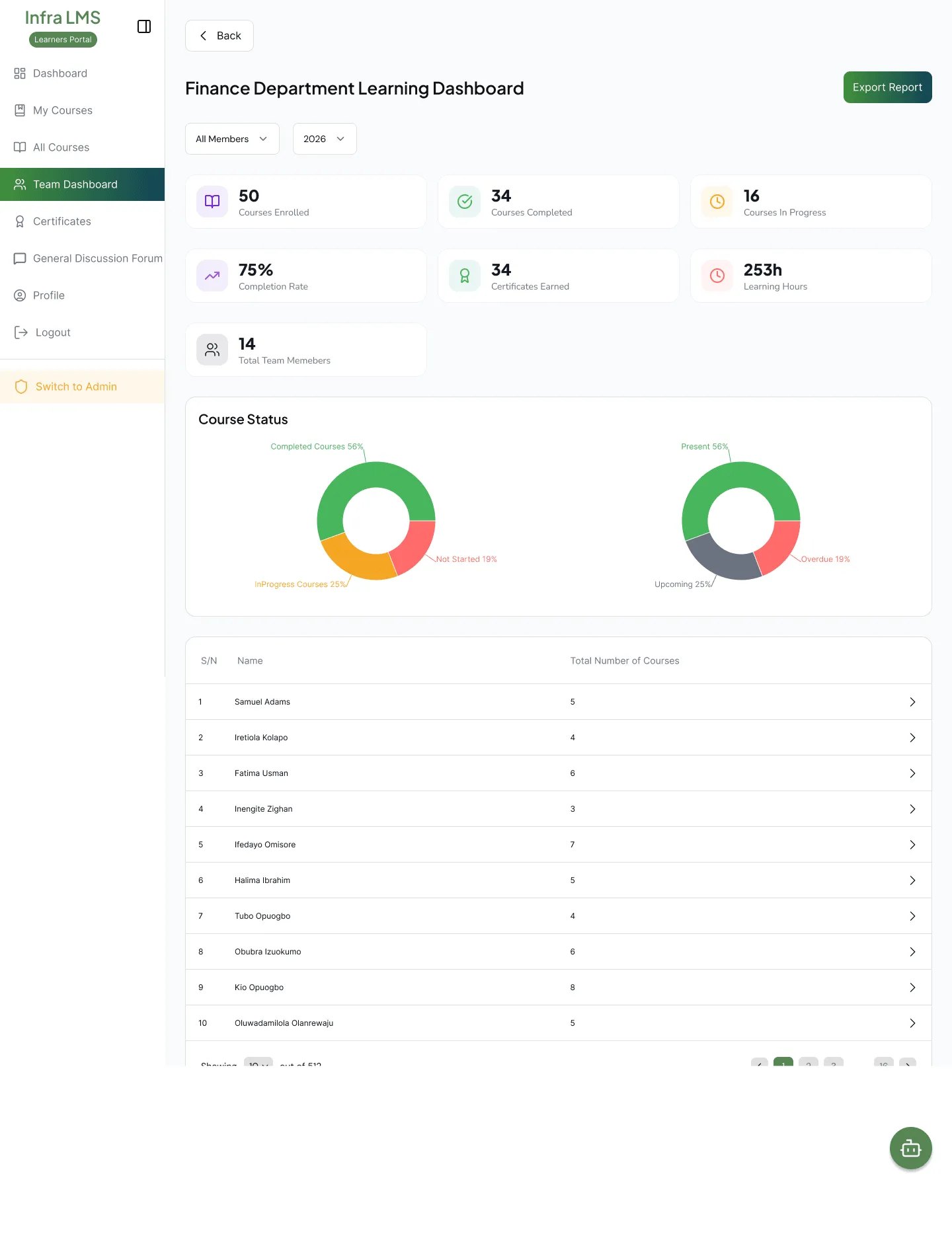Click name Kio Opuogbo
Screen dimensions: 952x1236
pos(259,987)
